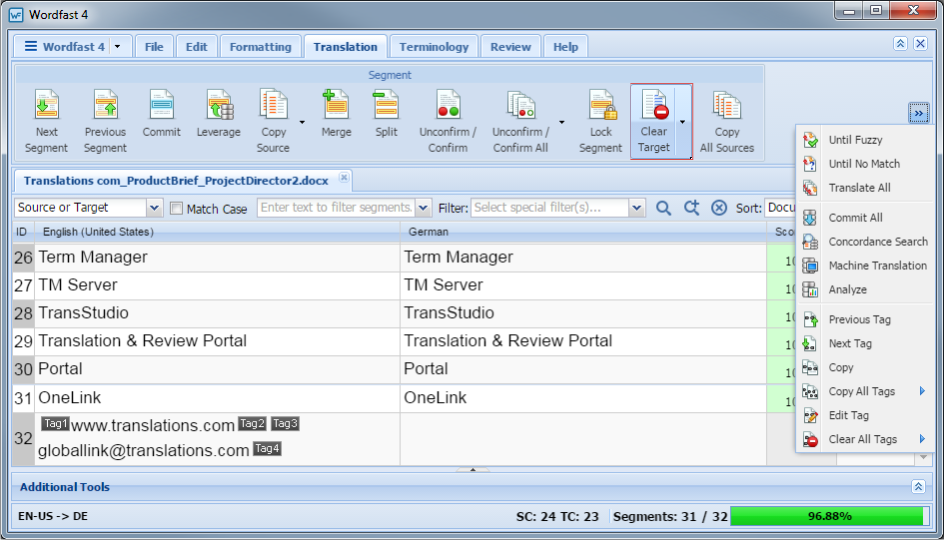944x540 pixels.
Task: Click the German column header
Action: pos(583,232)
